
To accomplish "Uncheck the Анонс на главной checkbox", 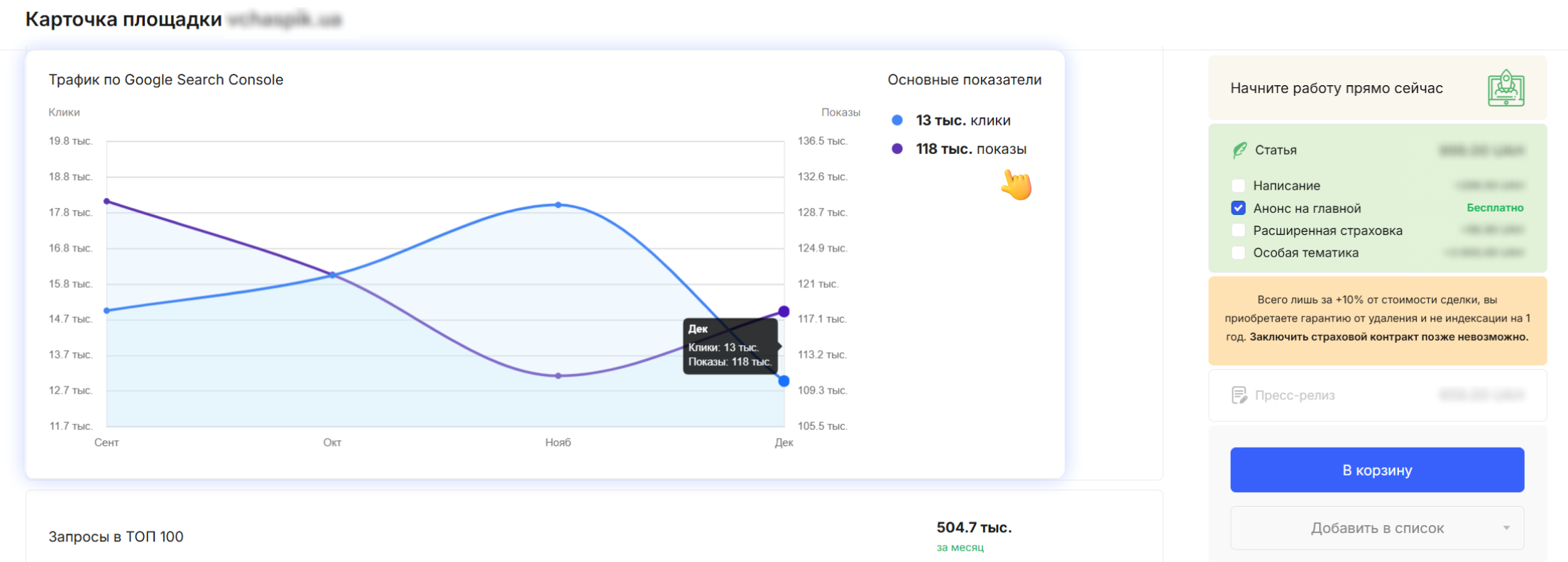I will (x=1239, y=208).
